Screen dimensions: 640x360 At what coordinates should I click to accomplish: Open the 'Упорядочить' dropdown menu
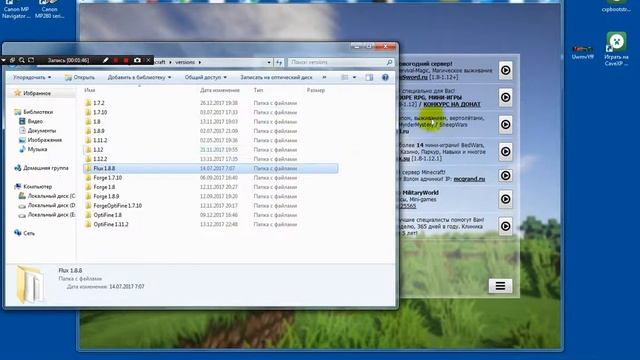click(32, 77)
